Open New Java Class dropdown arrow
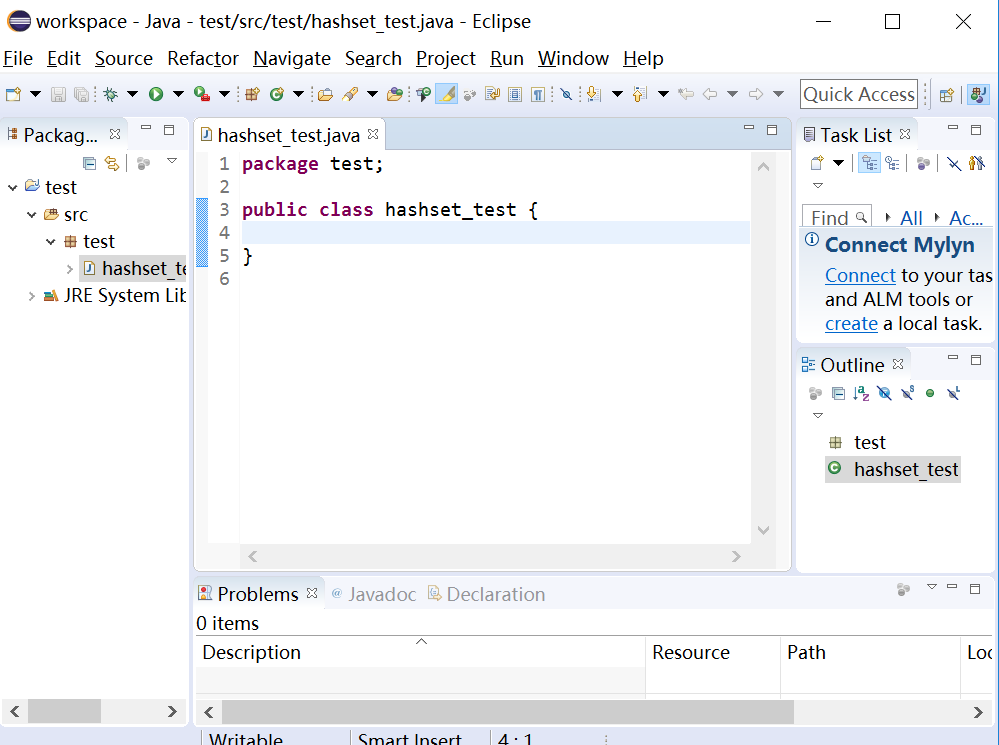The image size is (999, 745). coord(298,94)
